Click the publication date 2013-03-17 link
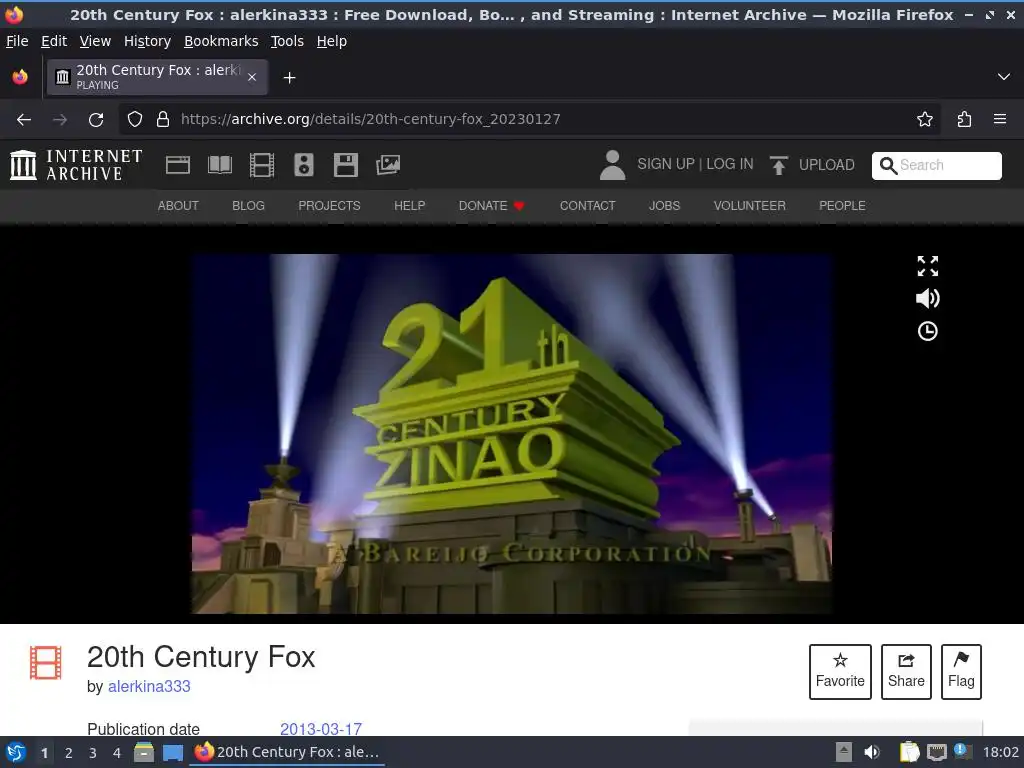The image size is (1024, 768). coord(321,729)
